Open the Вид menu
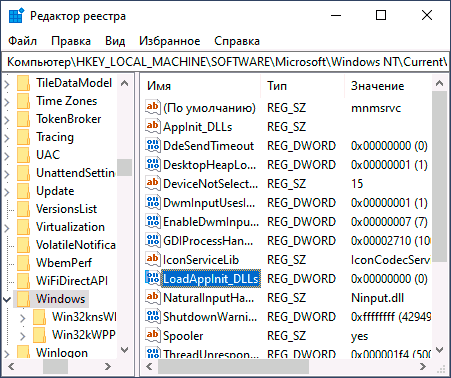The width and height of the screenshot is (451, 378). pos(115,41)
